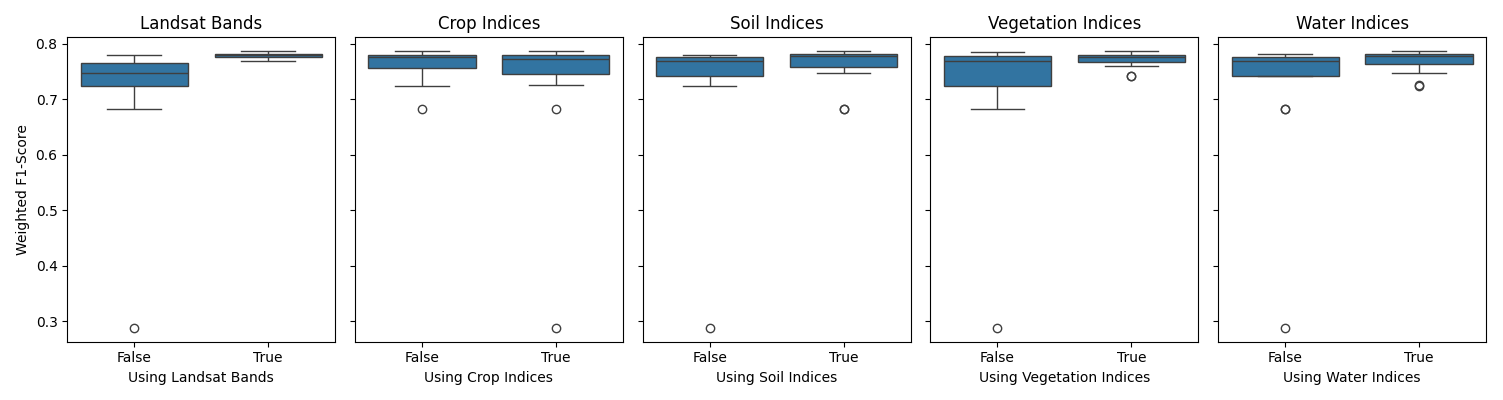The image size is (1503, 400).
Task: Click the True box in Landsat Bands plot
Action: click(268, 56)
